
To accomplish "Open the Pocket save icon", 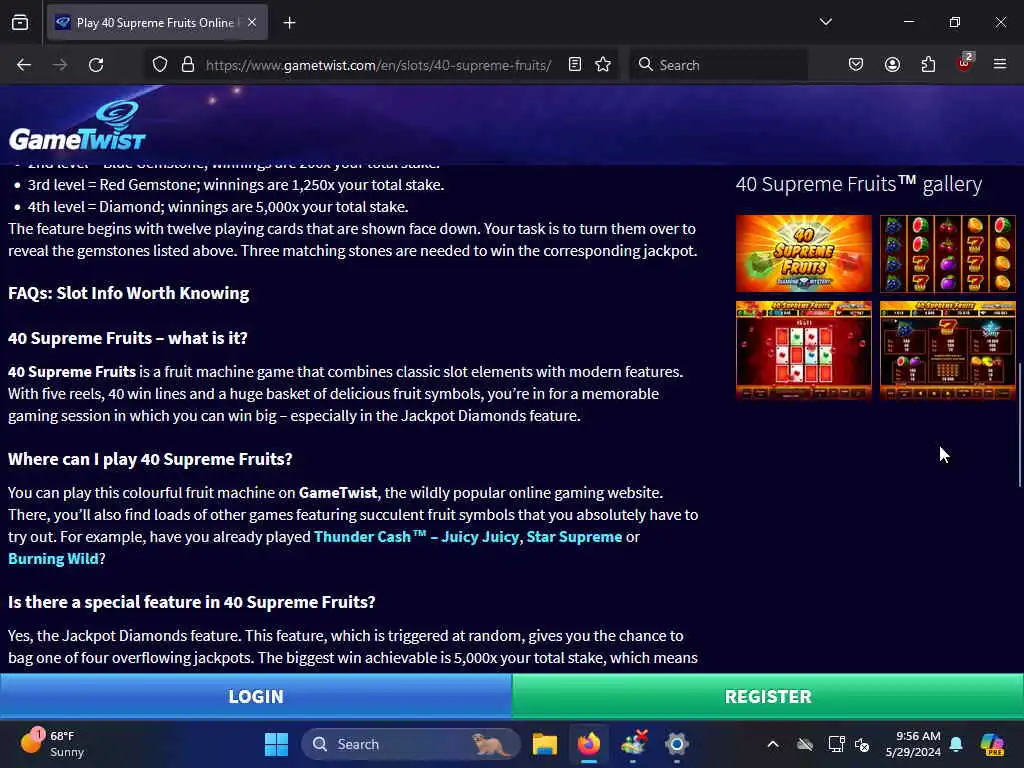I will pyautogui.click(x=856, y=65).
